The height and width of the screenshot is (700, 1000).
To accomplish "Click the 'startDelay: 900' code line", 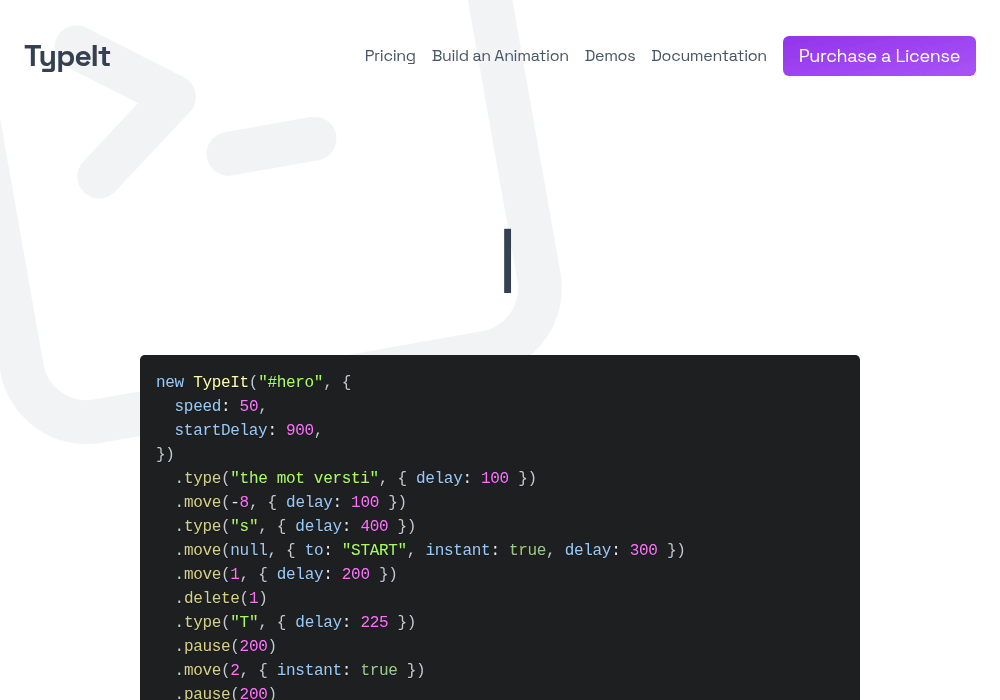I will [247, 430].
